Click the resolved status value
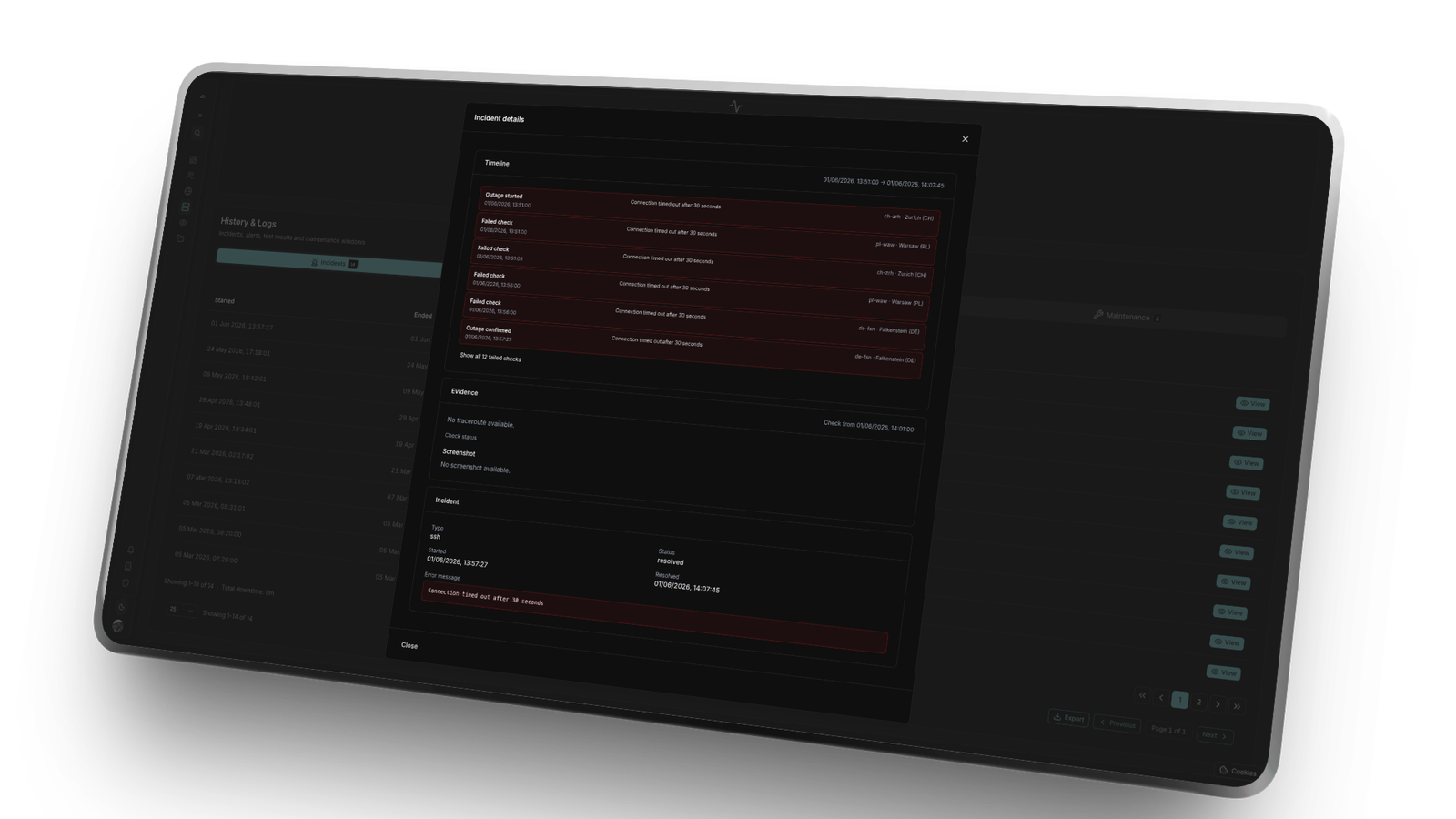 pyautogui.click(x=670, y=561)
